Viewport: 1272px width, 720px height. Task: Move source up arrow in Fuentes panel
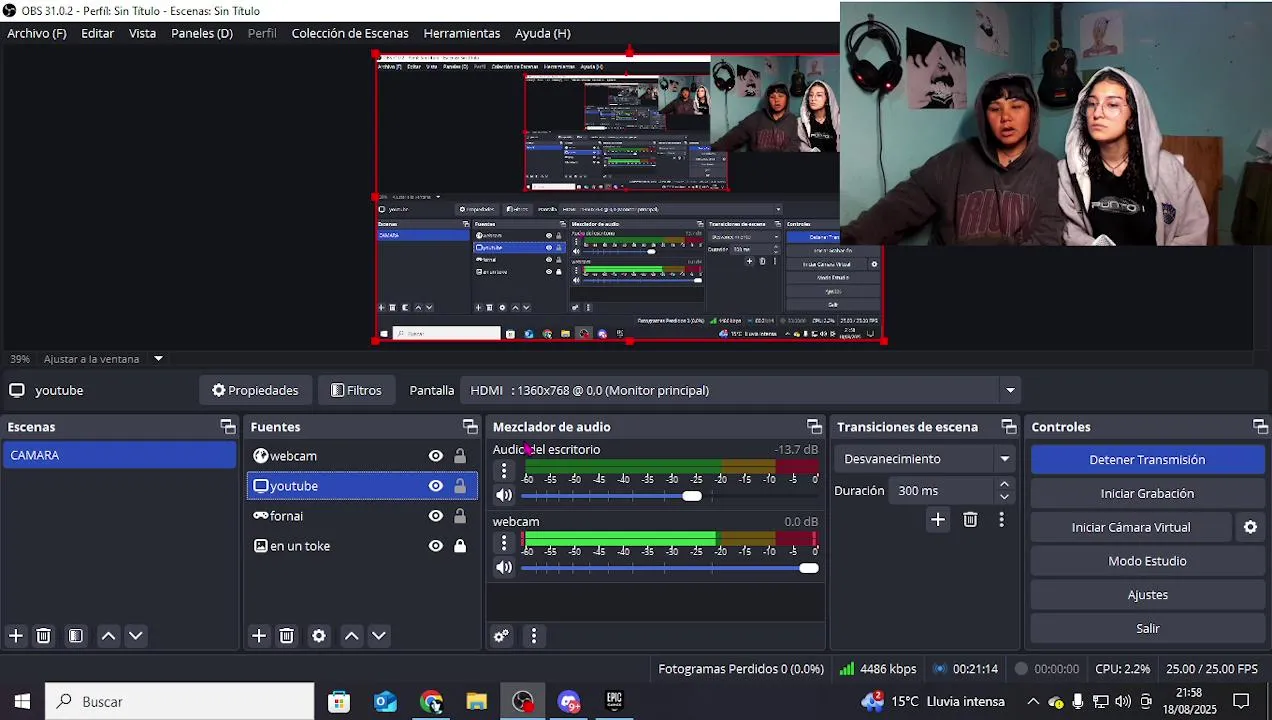click(352, 636)
